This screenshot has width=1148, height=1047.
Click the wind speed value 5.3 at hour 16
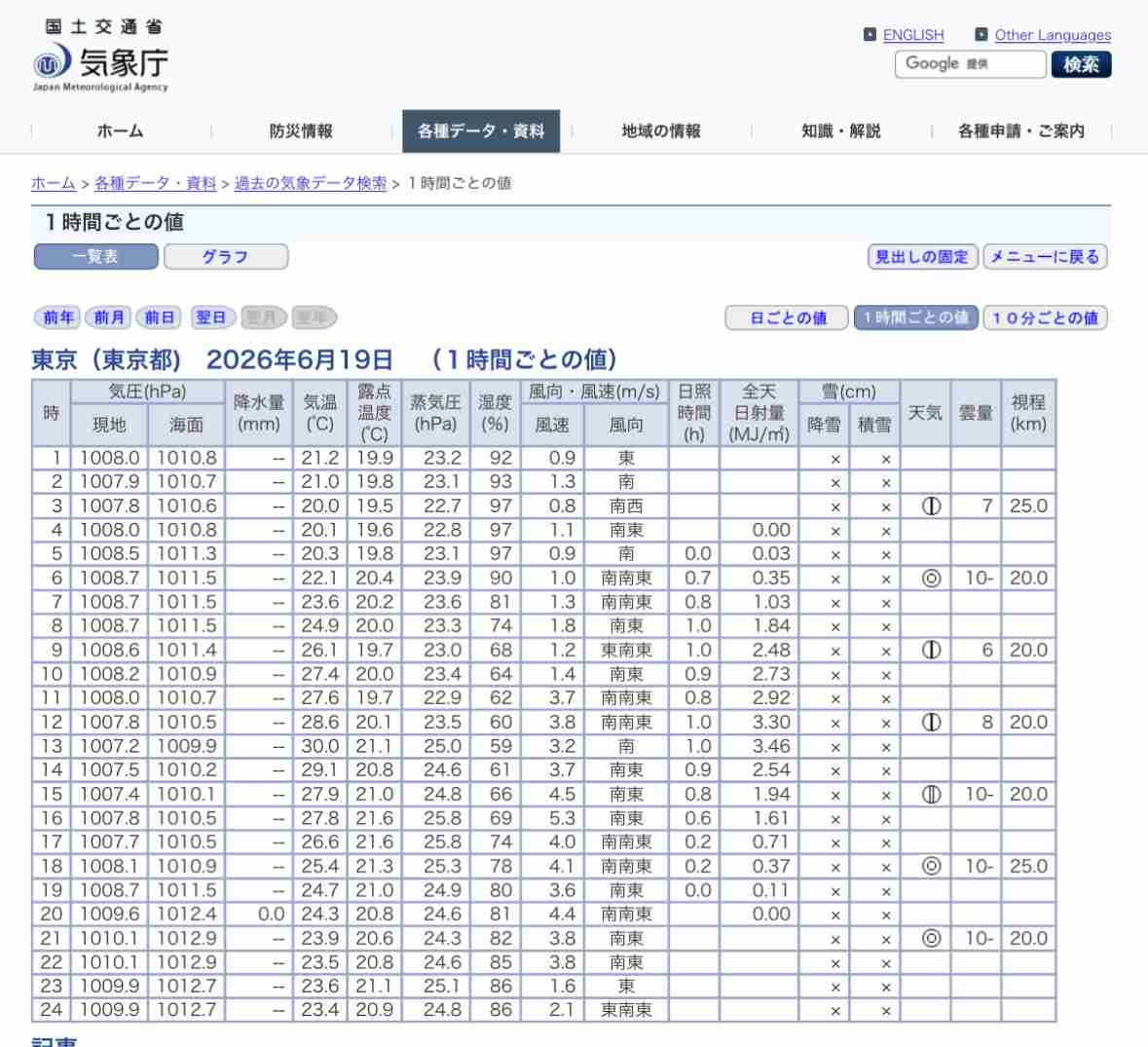562,818
